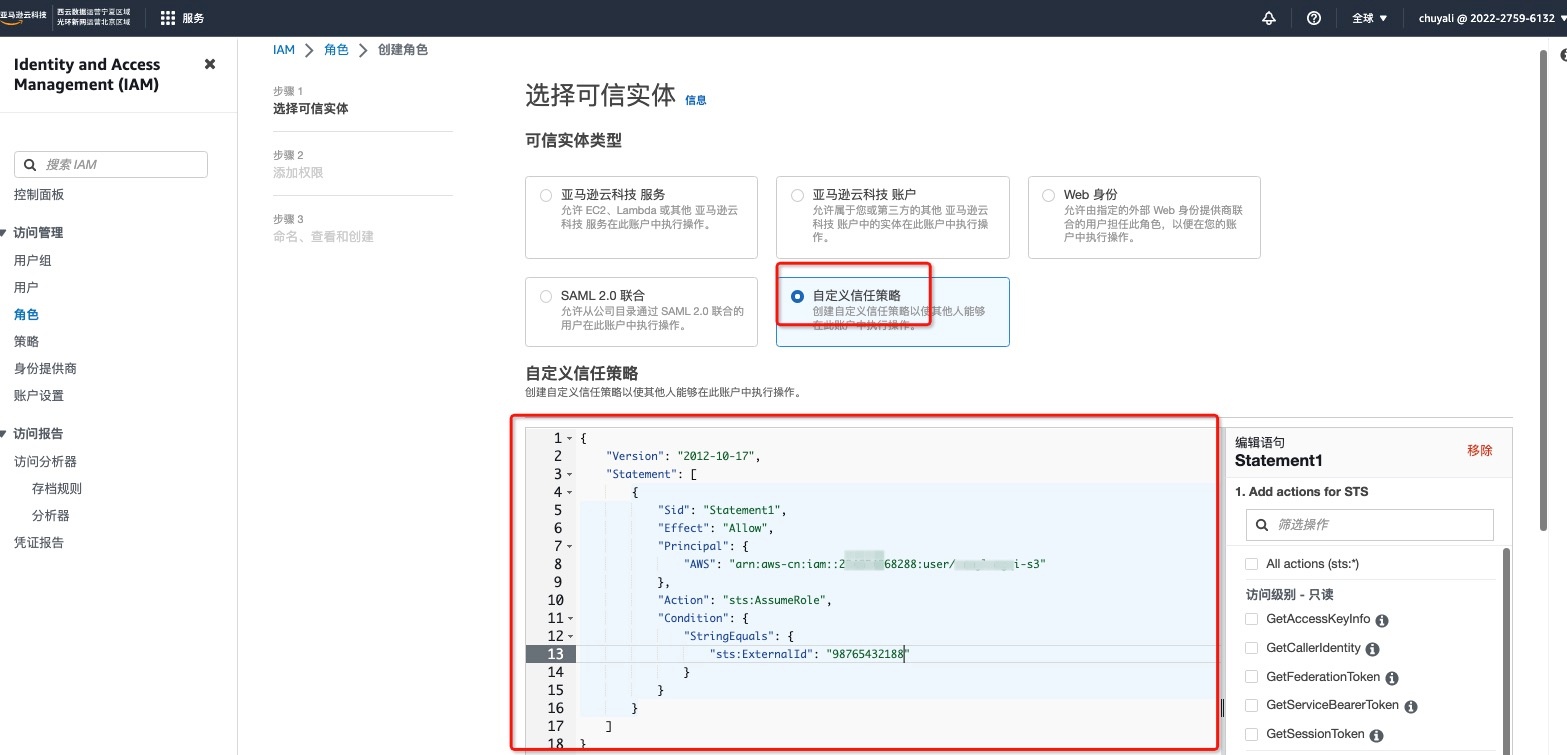Check the GetFederationToken checkbox

[x=1251, y=677]
